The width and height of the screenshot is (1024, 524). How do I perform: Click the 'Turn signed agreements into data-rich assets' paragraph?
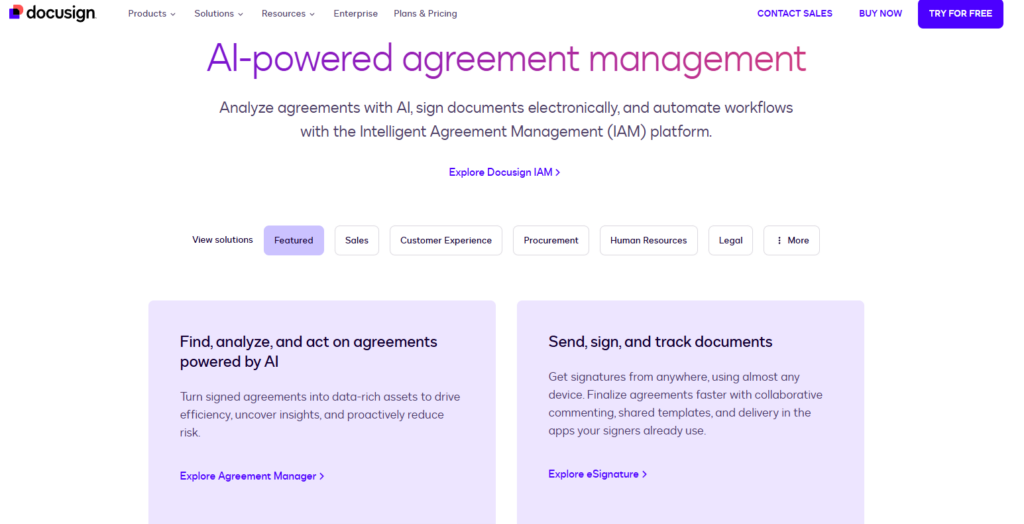click(x=320, y=414)
